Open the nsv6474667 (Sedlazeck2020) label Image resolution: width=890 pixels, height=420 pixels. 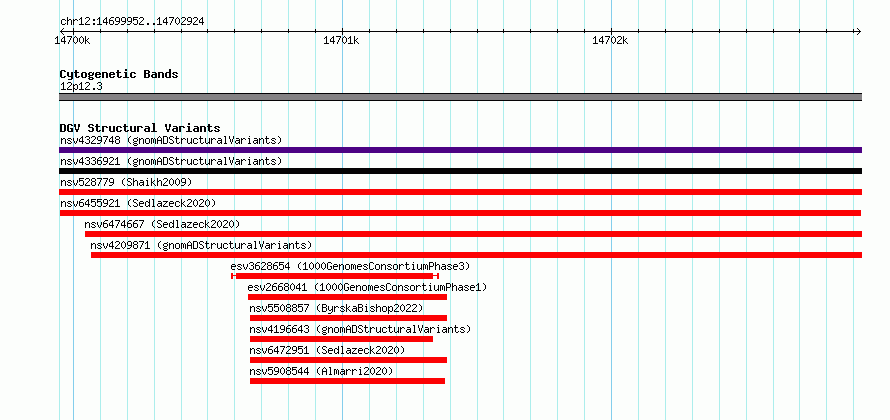[x=162, y=224]
